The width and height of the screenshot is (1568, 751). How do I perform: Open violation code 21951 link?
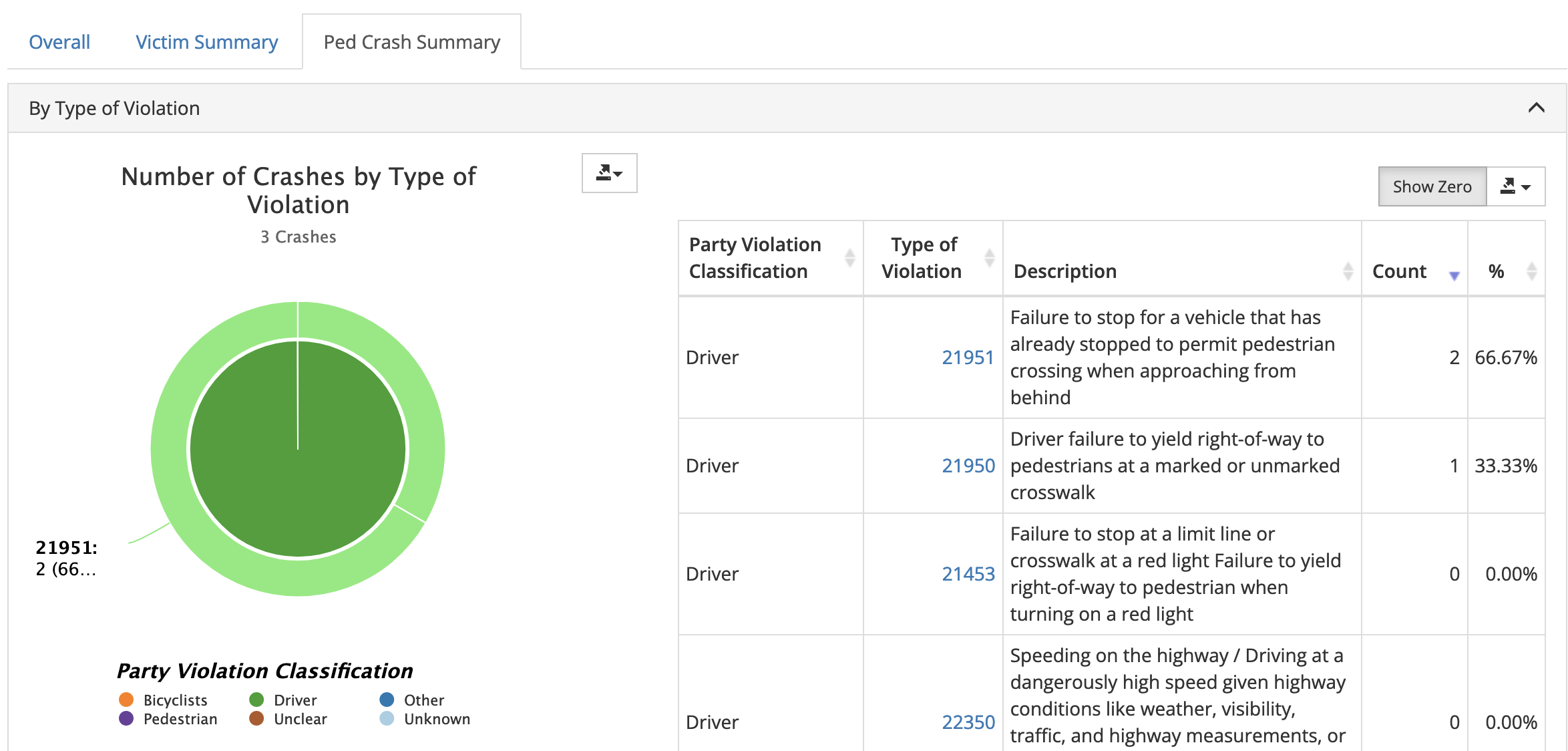coord(968,357)
